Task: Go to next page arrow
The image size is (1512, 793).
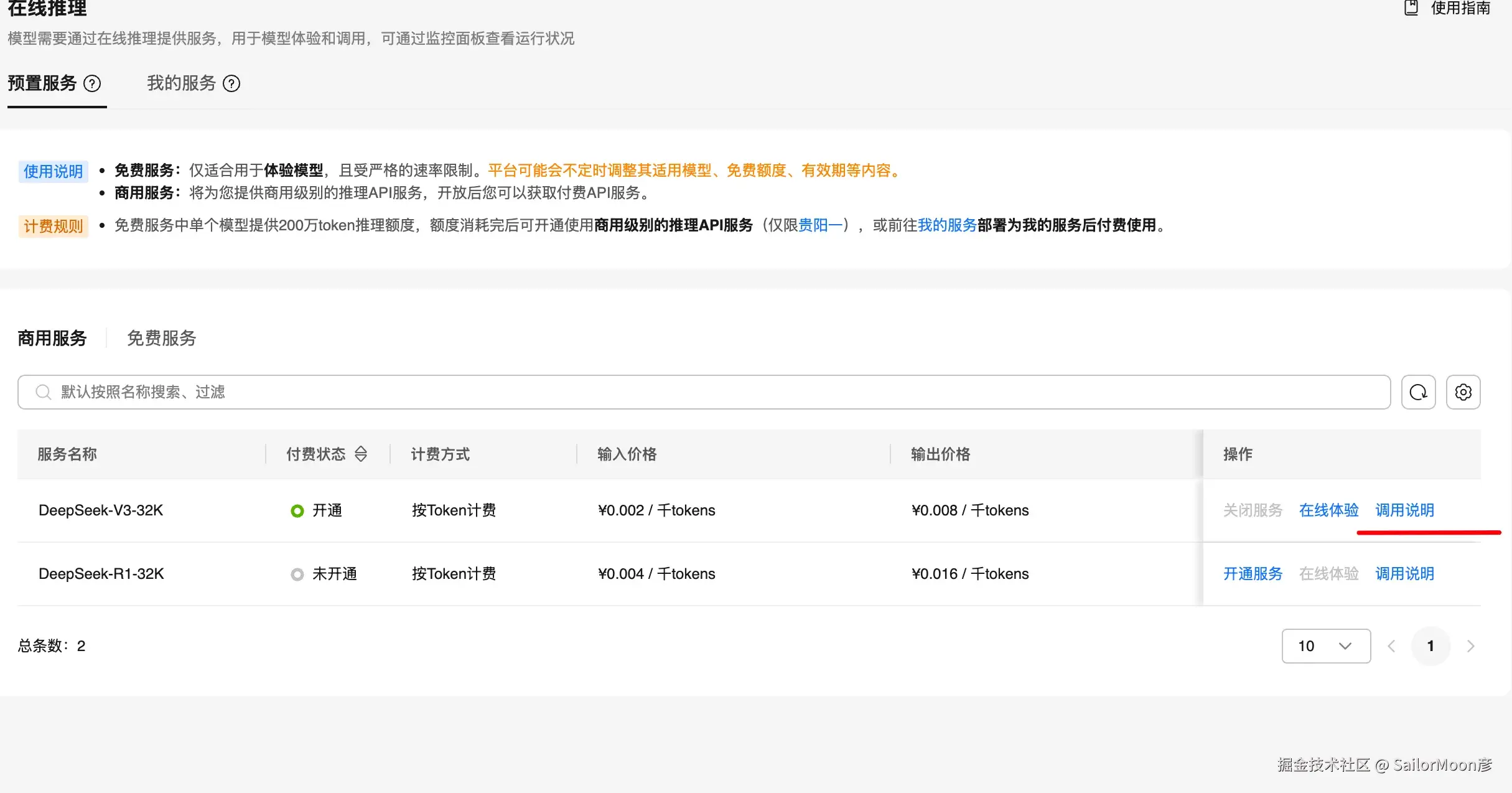Action: 1470,646
